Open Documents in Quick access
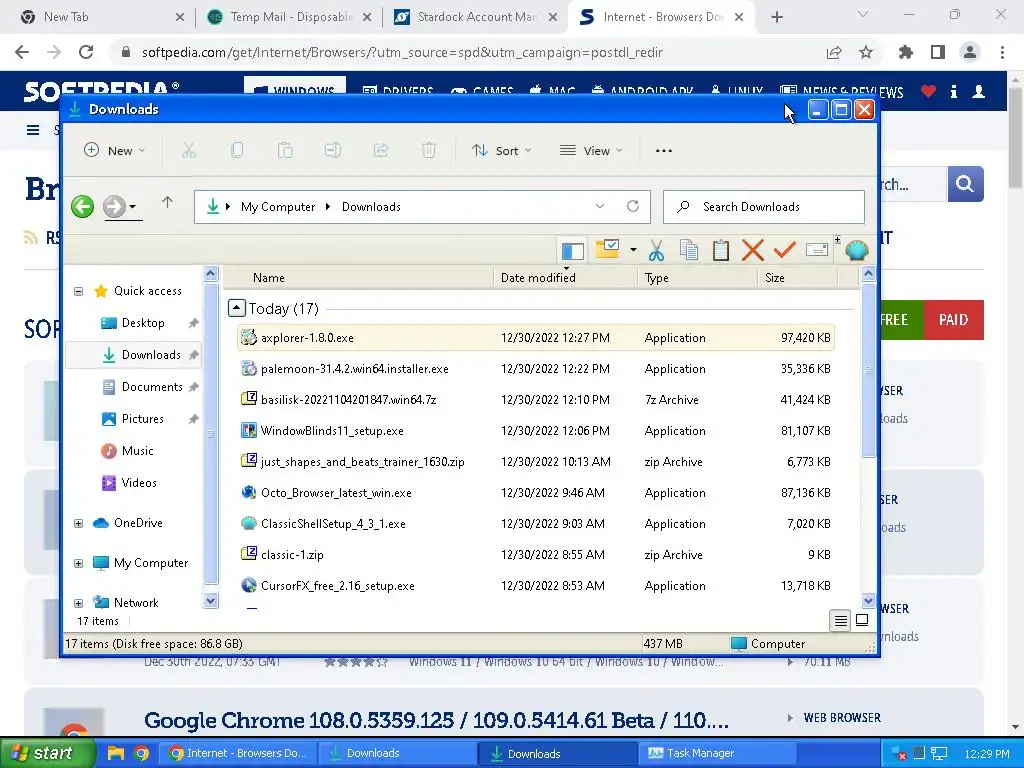This screenshot has width=1024, height=768. click(x=152, y=387)
